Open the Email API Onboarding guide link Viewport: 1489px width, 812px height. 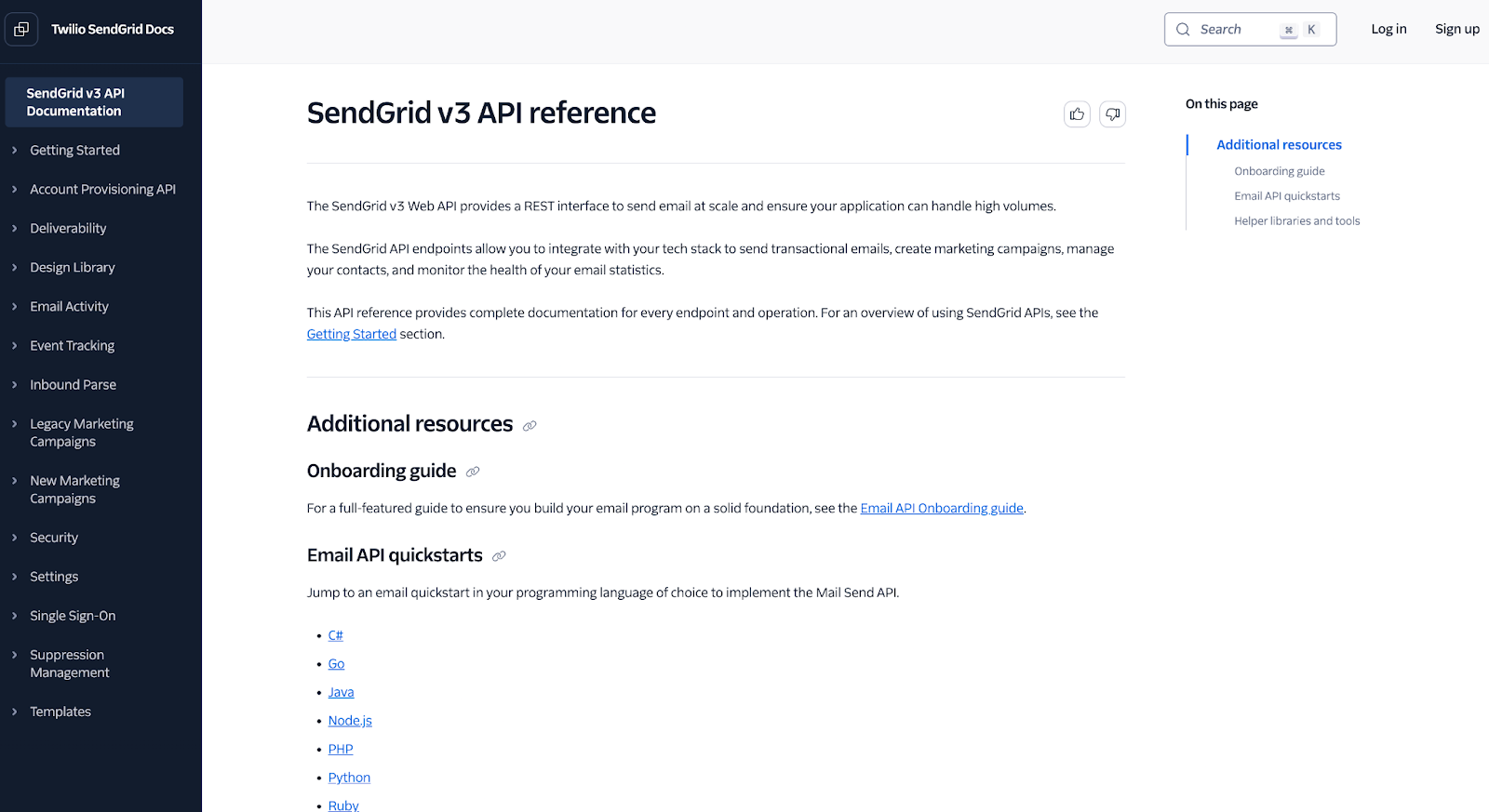coord(941,508)
